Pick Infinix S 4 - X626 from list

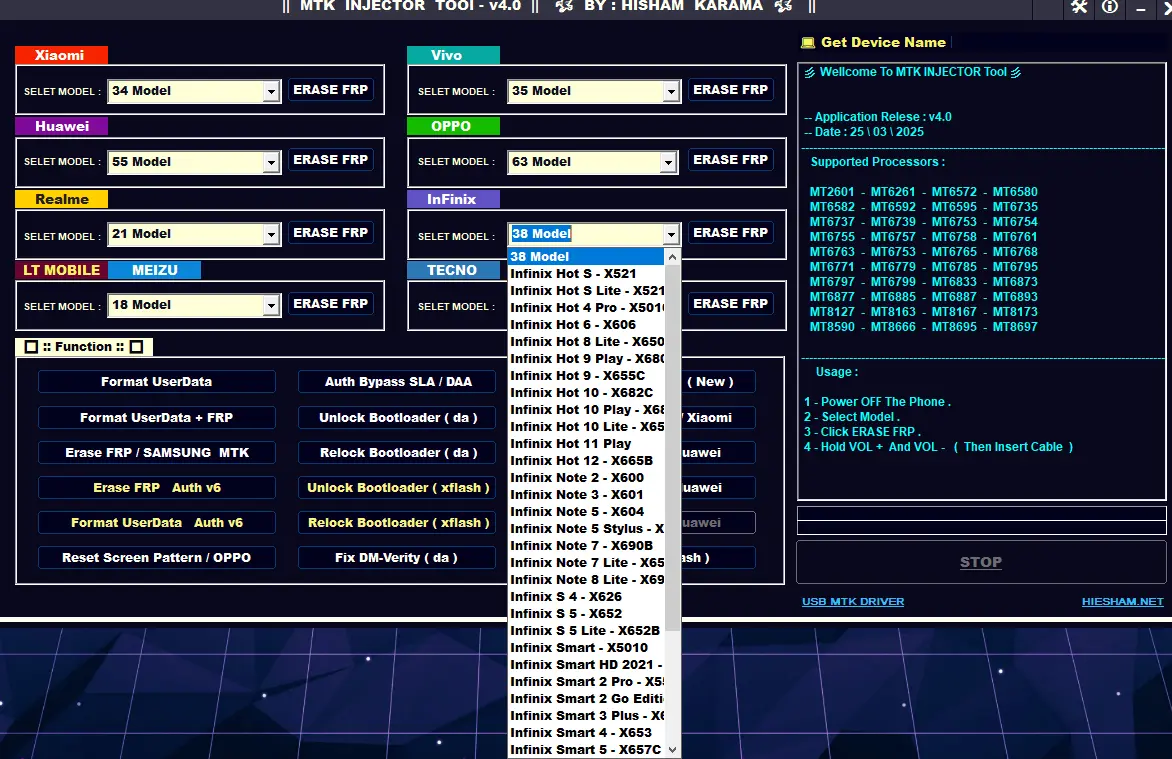[x=566, y=597]
